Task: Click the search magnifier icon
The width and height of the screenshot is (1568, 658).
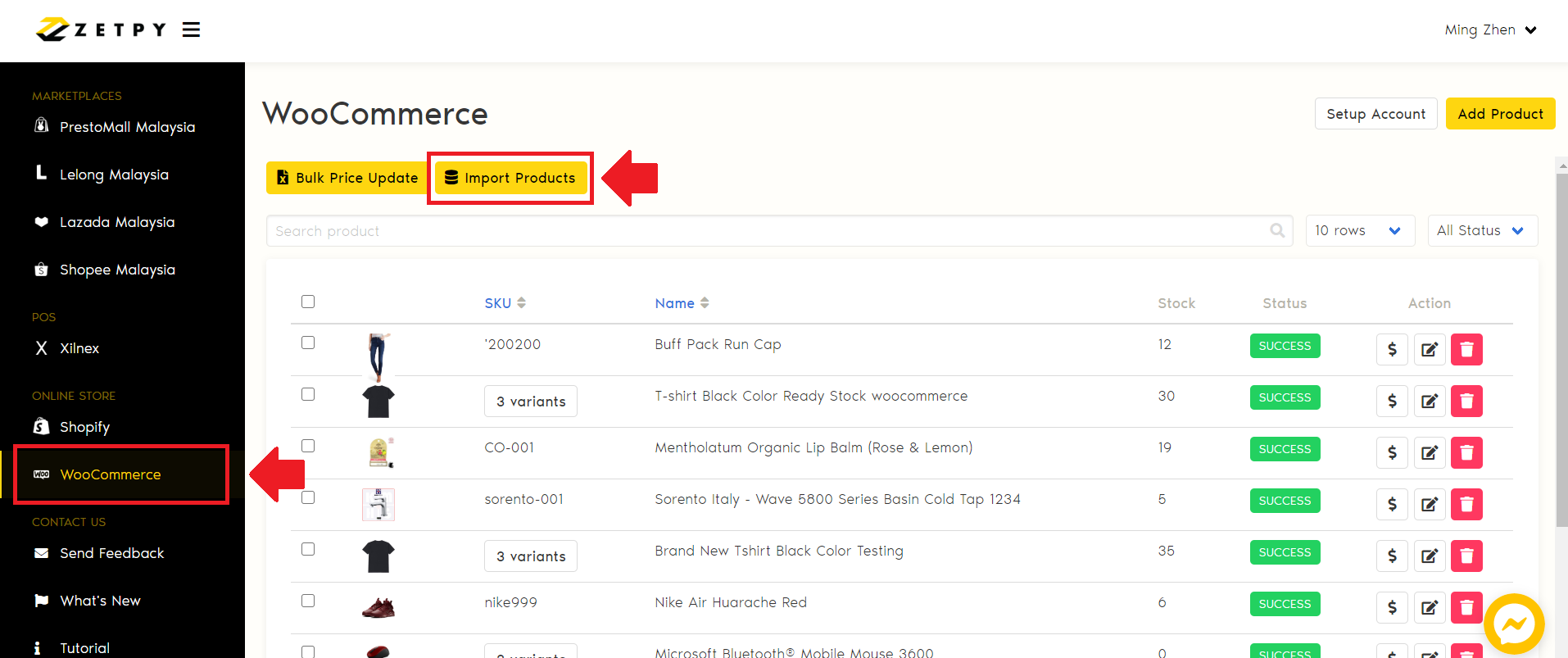Action: coord(1276,231)
